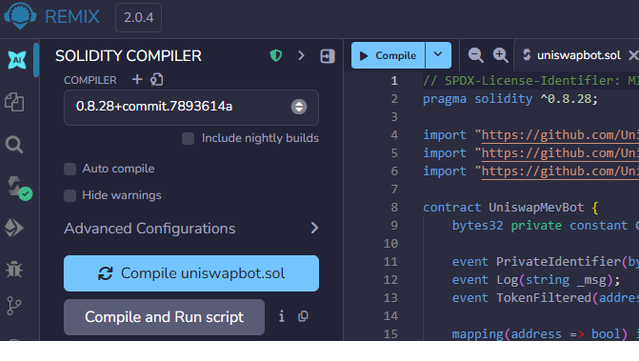Enable Hide warnings checkbox

click(70, 196)
